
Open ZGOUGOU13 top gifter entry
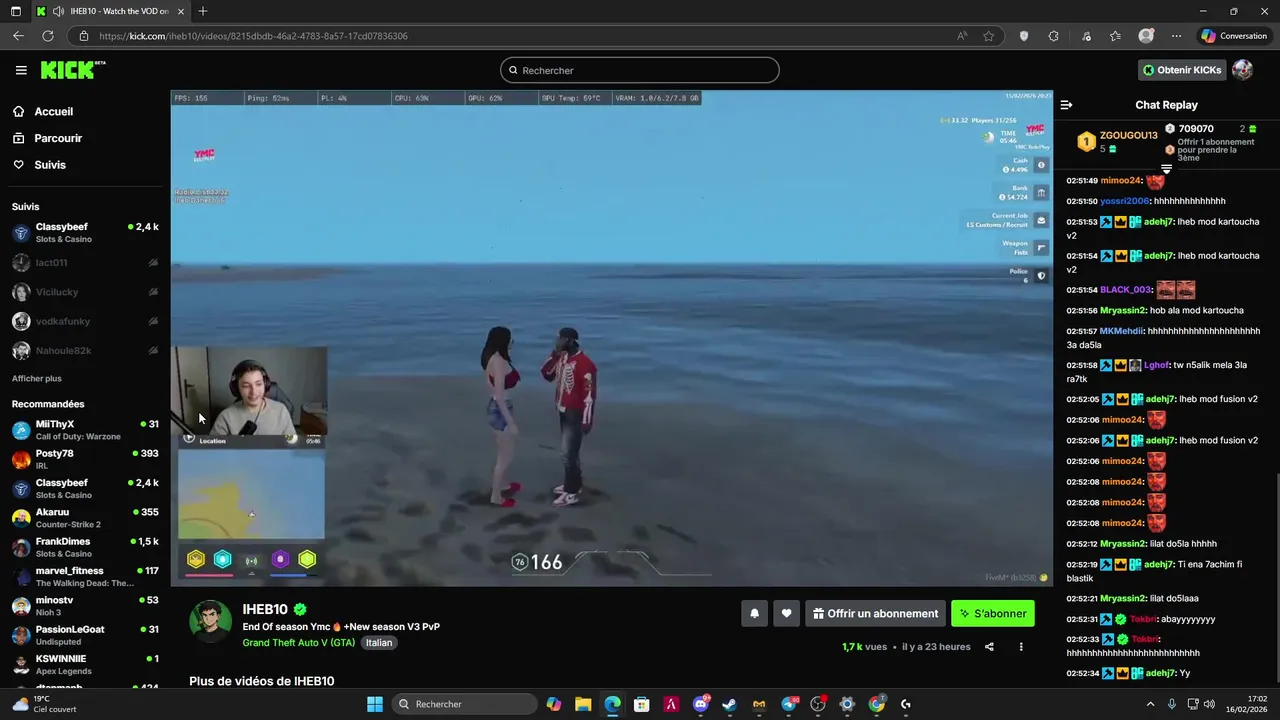(1117, 141)
